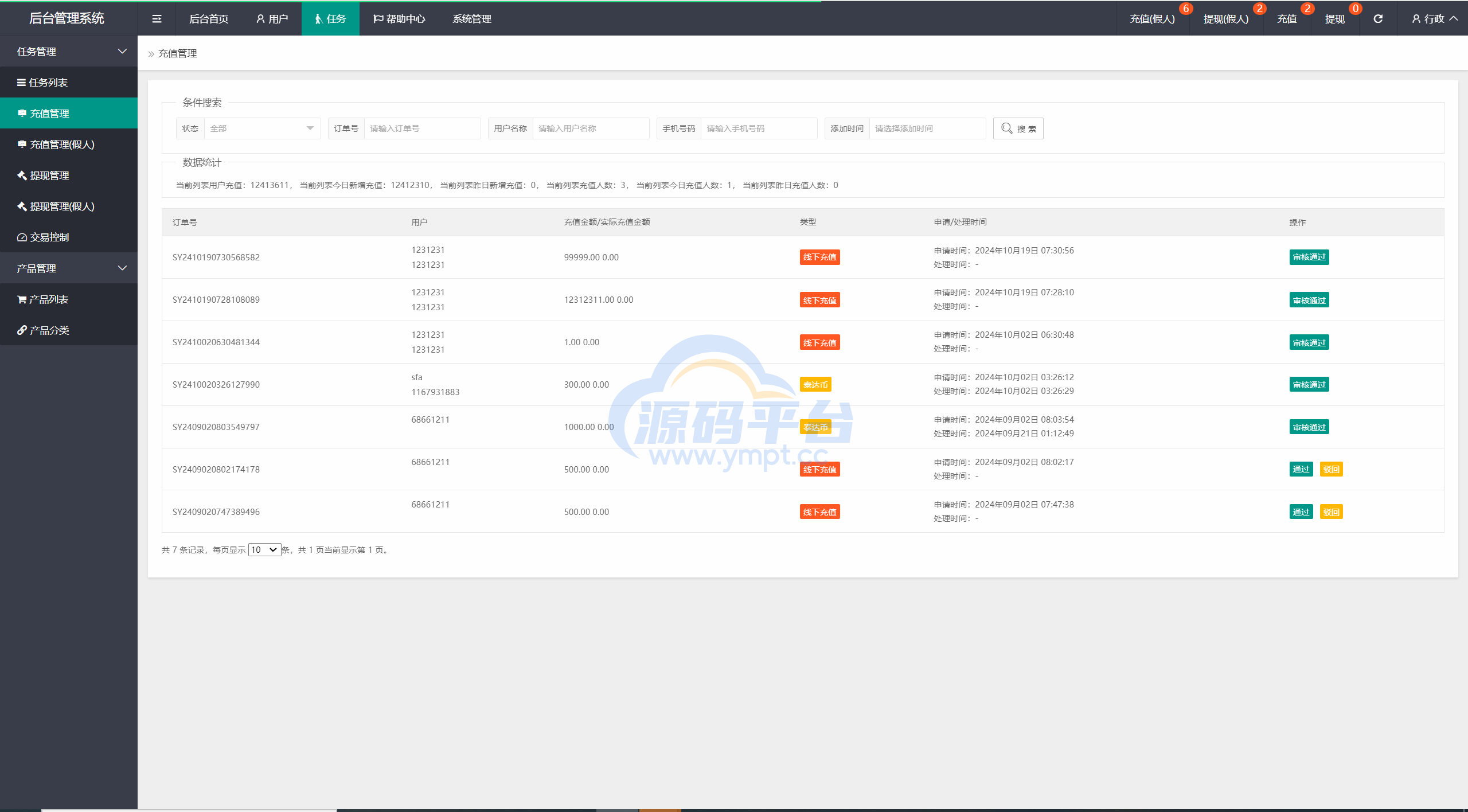Open 产品列表 in the sidebar
Screen dimensions: 1468x812
click(x=69, y=299)
